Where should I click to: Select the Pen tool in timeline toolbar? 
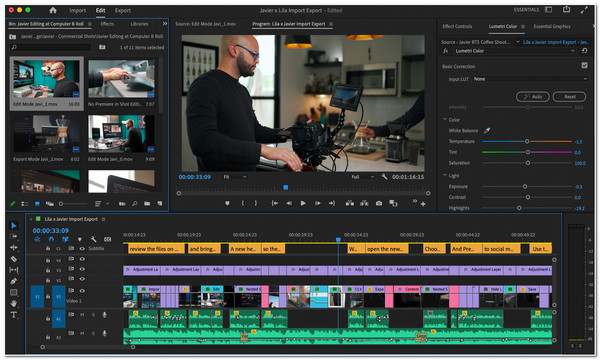coord(14,281)
